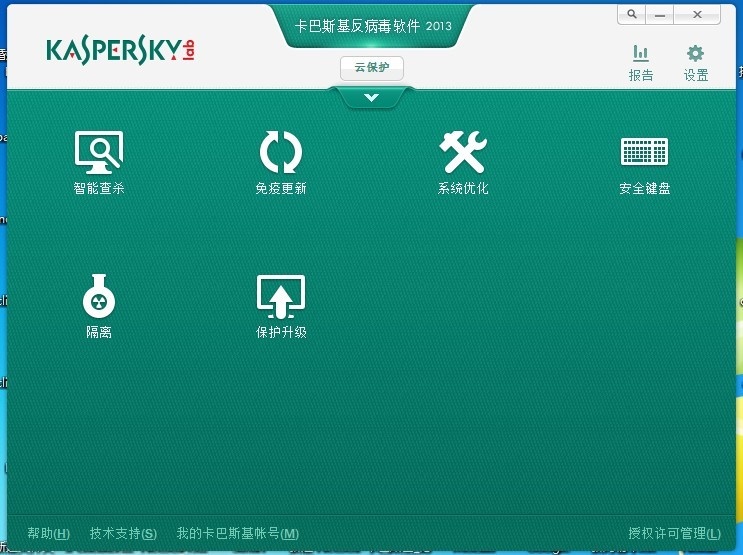Open 隔离 quarantine flask icon
The image size is (743, 555).
coord(99,296)
